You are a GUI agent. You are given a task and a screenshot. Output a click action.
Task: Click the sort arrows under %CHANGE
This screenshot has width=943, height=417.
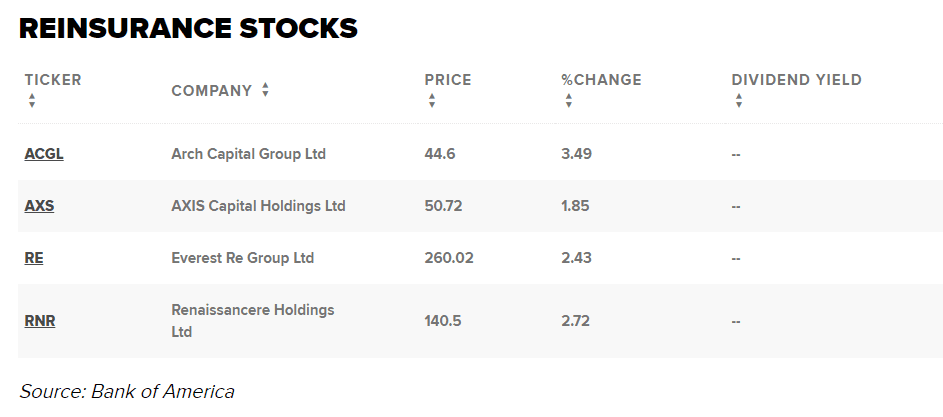(x=568, y=101)
